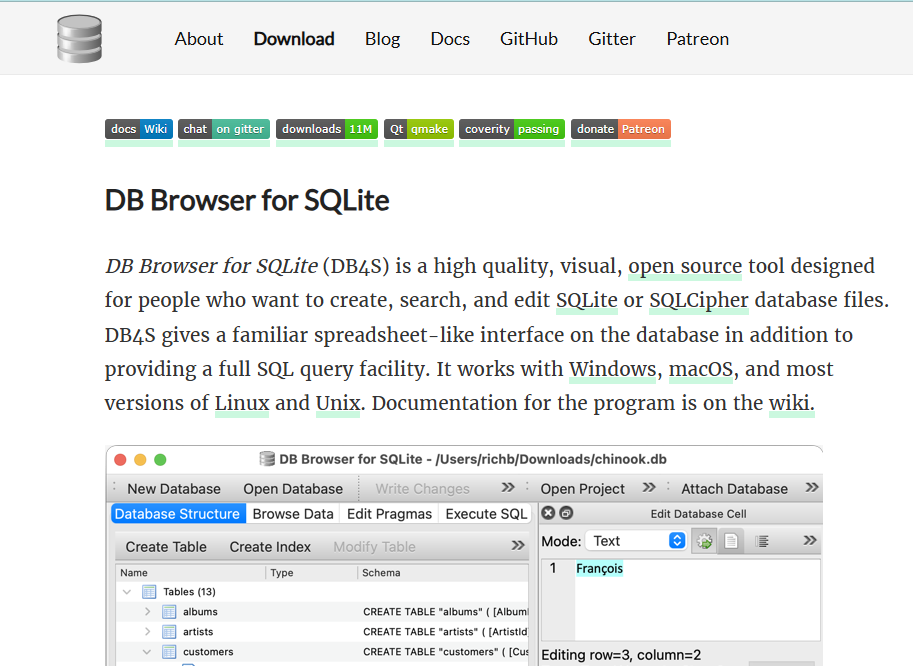Click the donate Patreon badge
913x666 pixels.
[620, 129]
